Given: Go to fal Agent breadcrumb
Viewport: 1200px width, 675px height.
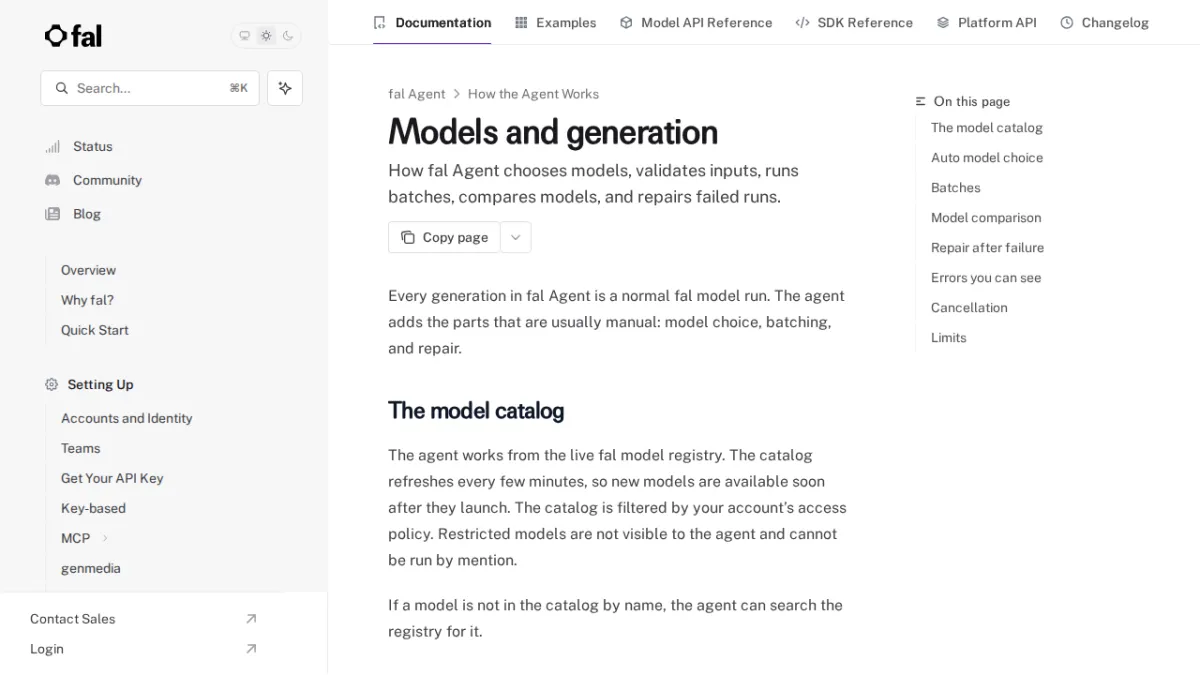Looking at the screenshot, I should (x=416, y=94).
